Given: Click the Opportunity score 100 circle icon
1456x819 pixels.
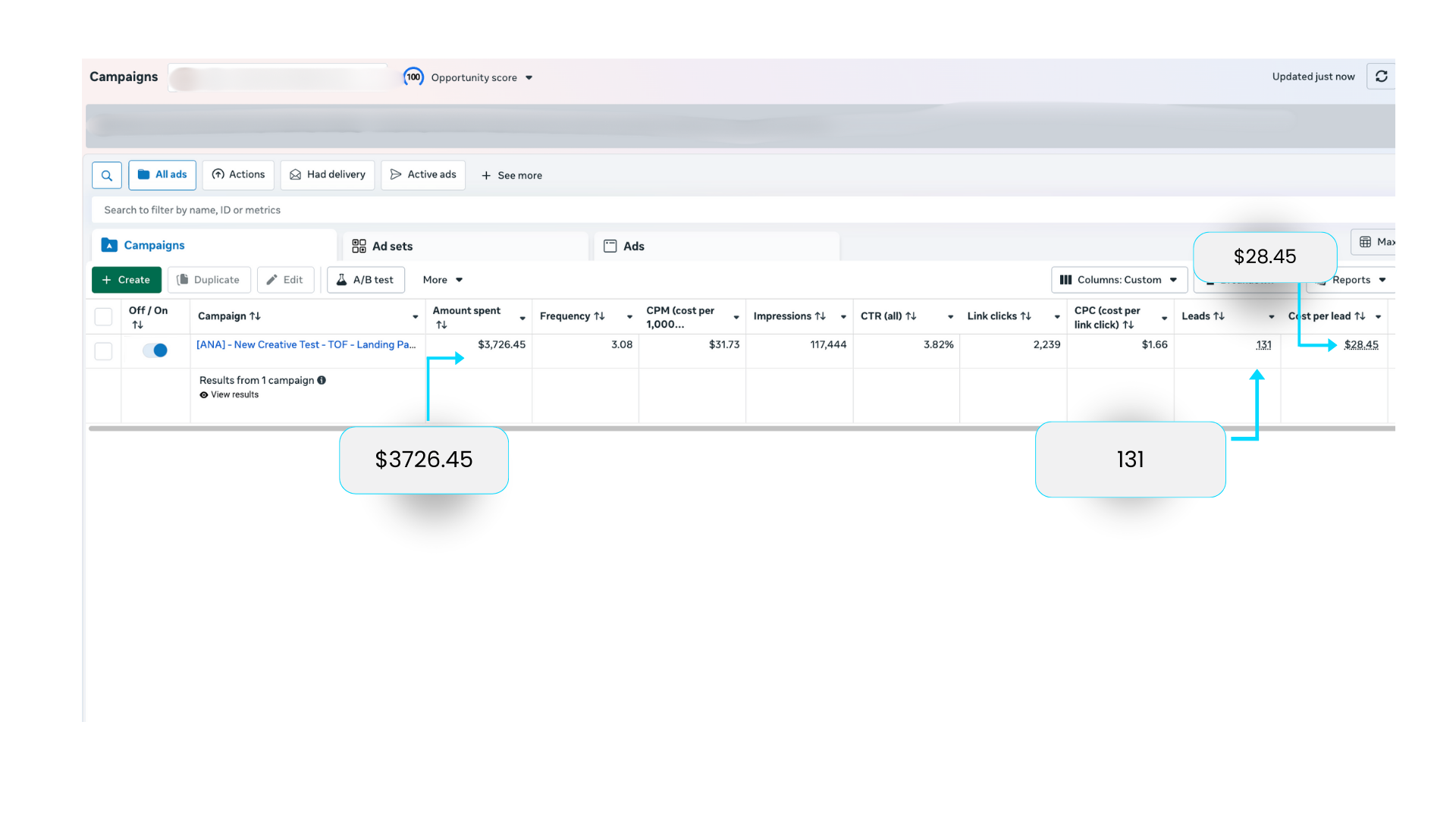Looking at the screenshot, I should tap(413, 77).
